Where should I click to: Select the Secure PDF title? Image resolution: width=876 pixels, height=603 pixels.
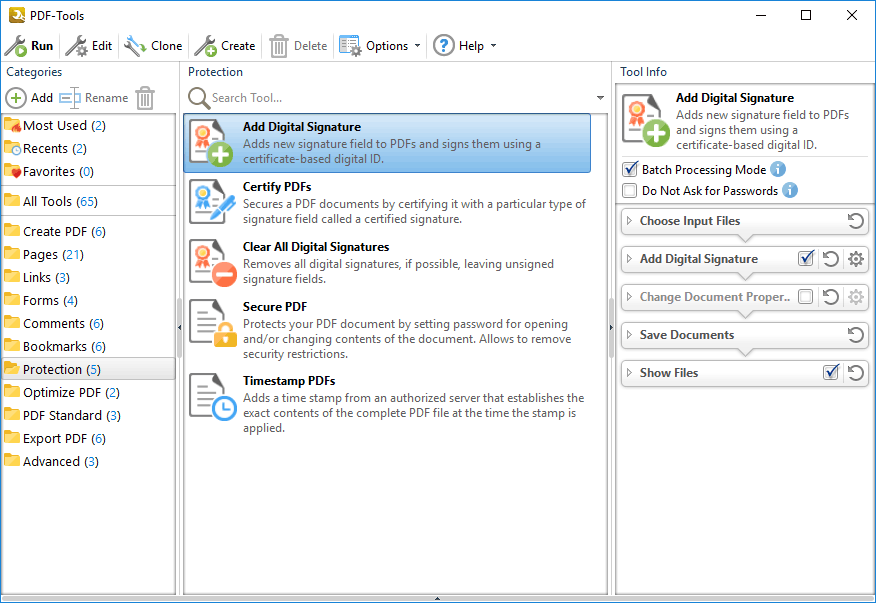275,307
